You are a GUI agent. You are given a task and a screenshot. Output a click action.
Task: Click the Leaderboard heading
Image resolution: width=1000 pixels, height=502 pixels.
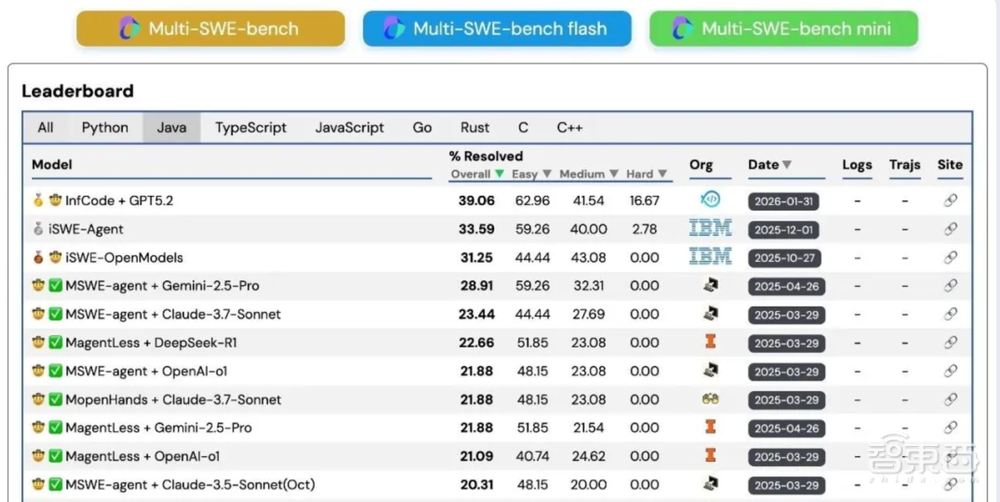coord(78,91)
